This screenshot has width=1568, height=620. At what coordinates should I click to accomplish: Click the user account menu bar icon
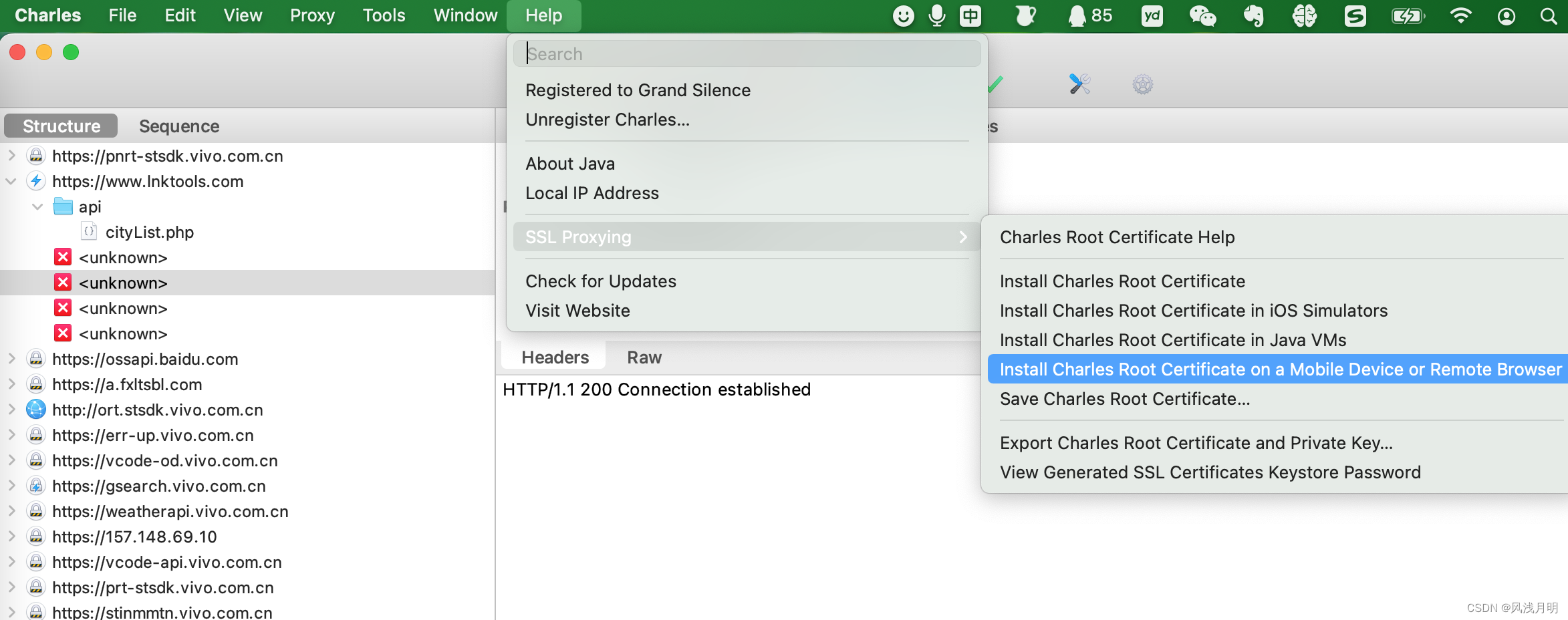(1507, 15)
